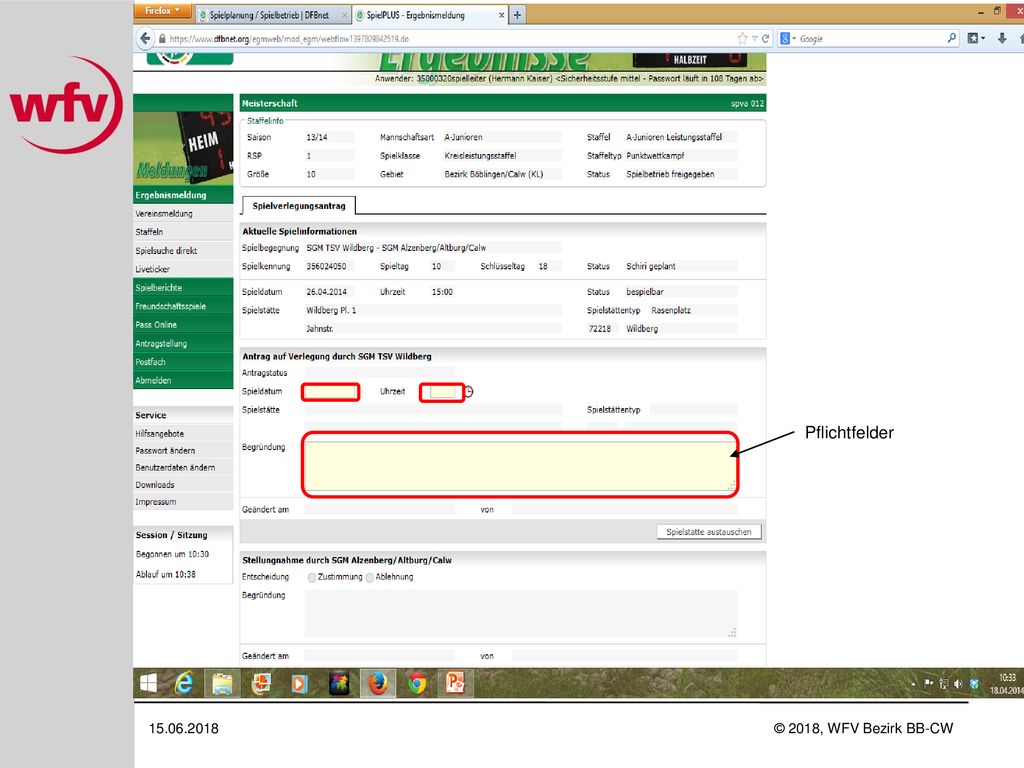Click the Begründung text area of Antrag
This screenshot has height=768, width=1024.
pyautogui.click(x=520, y=466)
